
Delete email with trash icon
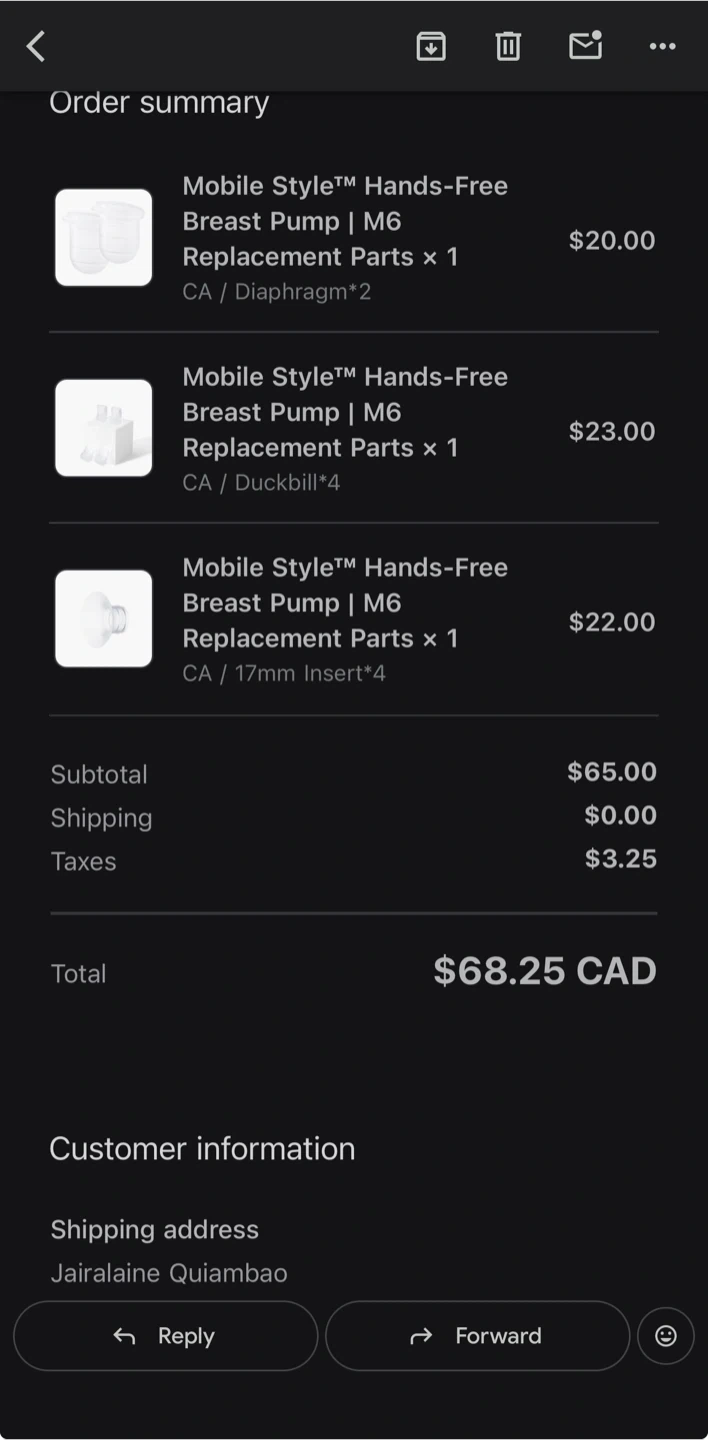(x=508, y=46)
